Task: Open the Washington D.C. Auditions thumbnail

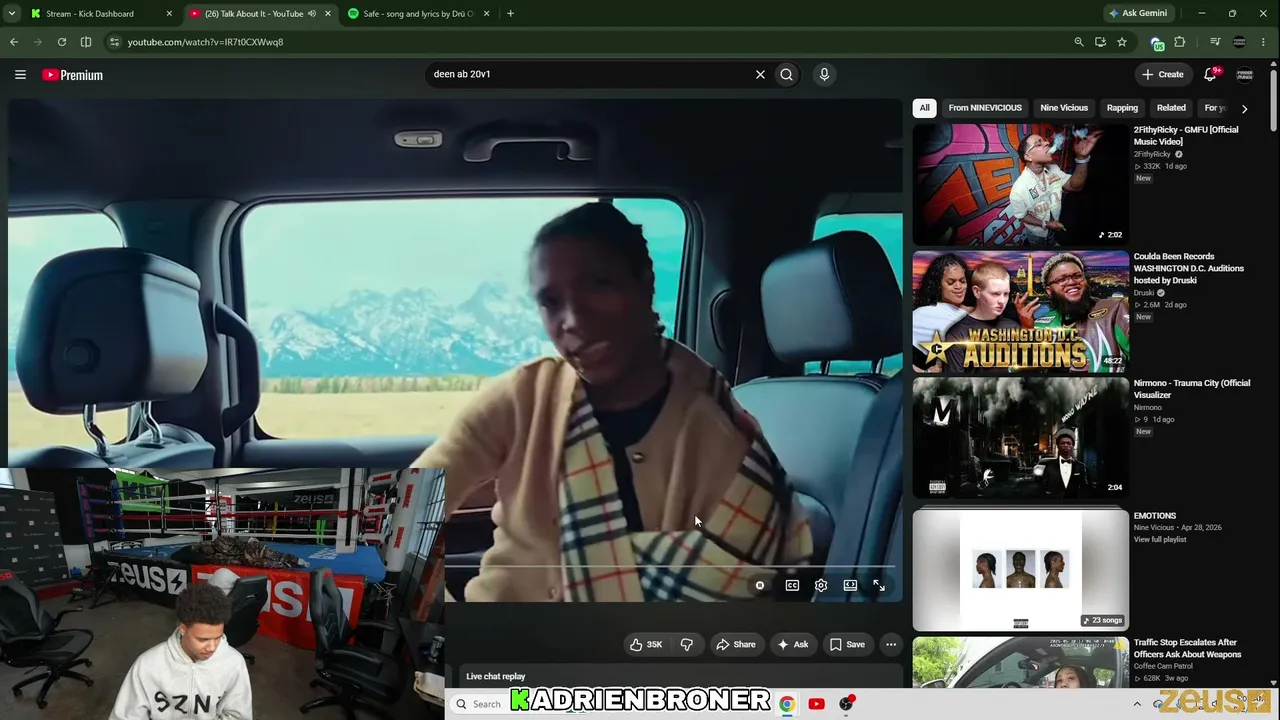Action: pyautogui.click(x=1020, y=311)
